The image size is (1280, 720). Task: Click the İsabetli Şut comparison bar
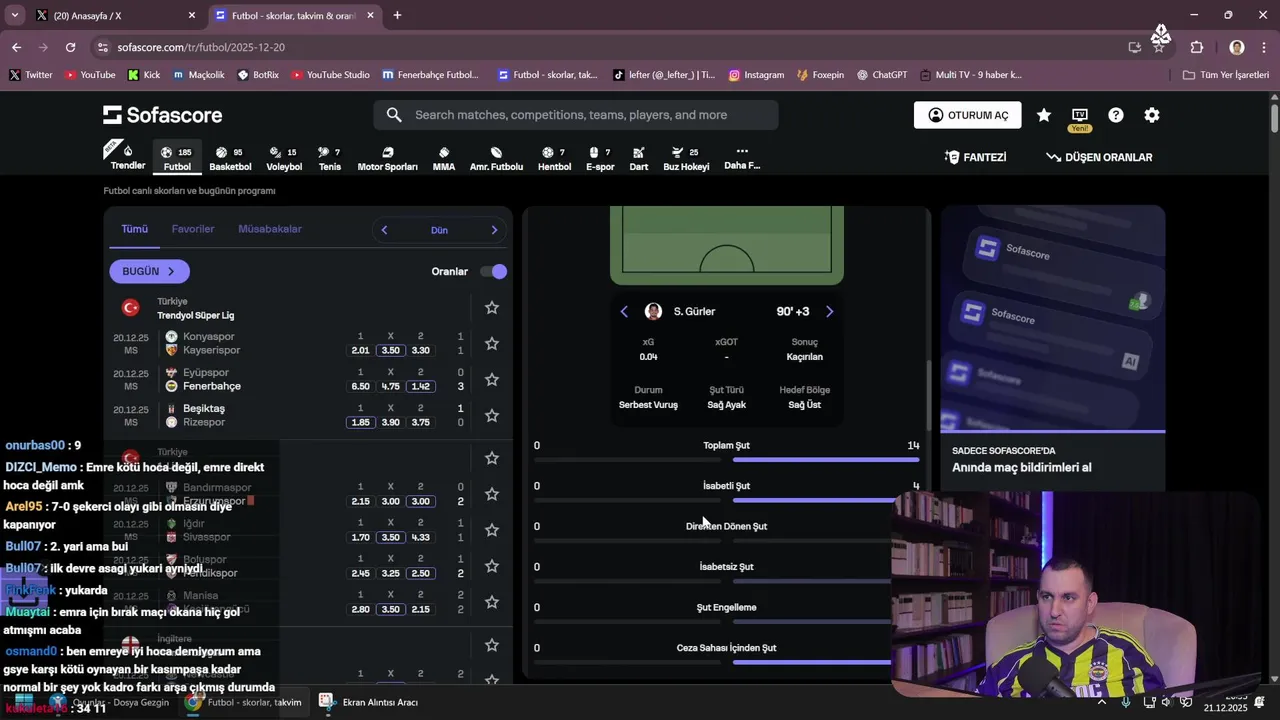(727, 500)
